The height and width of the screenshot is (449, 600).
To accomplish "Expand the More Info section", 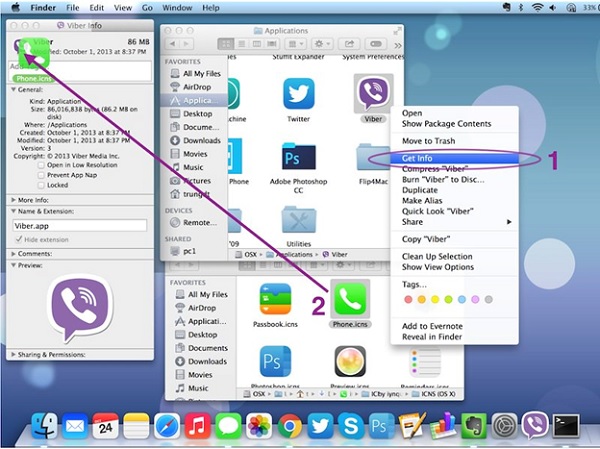I will tap(14, 200).
